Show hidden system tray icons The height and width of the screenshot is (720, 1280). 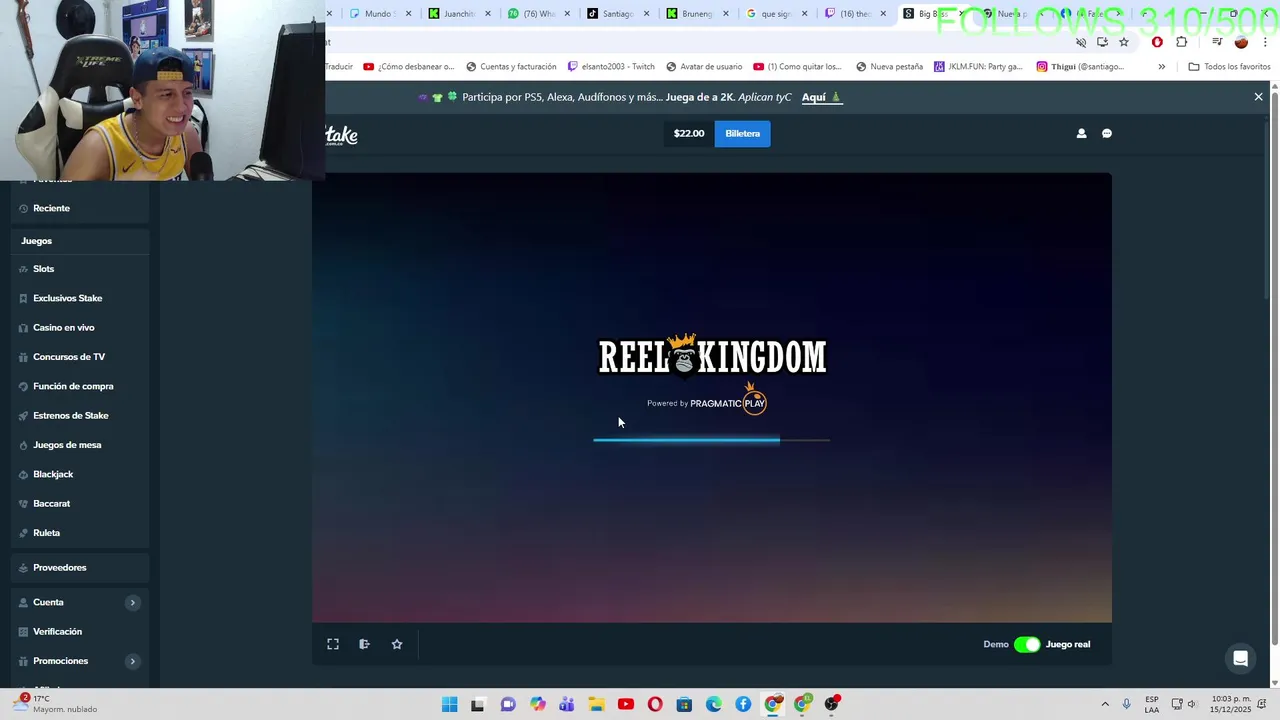1105,704
